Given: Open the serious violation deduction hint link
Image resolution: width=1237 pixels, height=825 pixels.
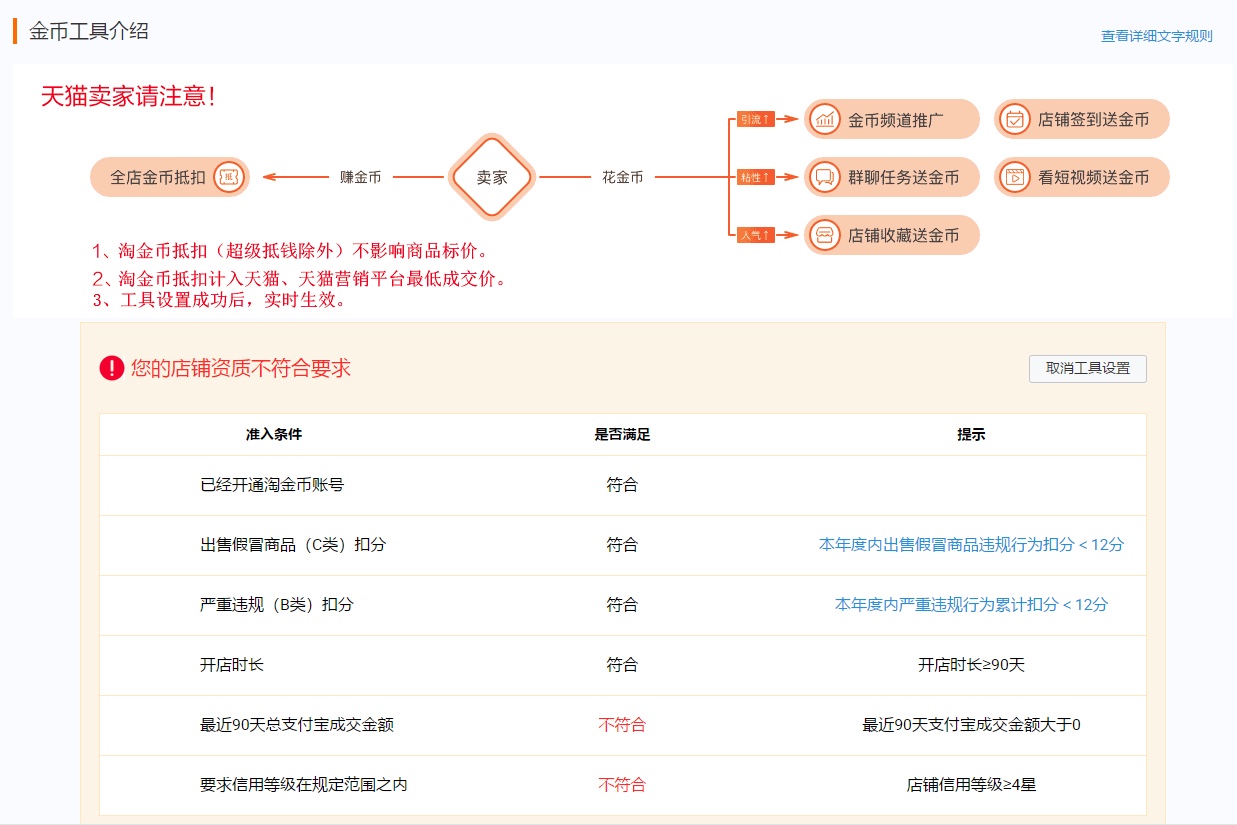Looking at the screenshot, I should (971, 605).
